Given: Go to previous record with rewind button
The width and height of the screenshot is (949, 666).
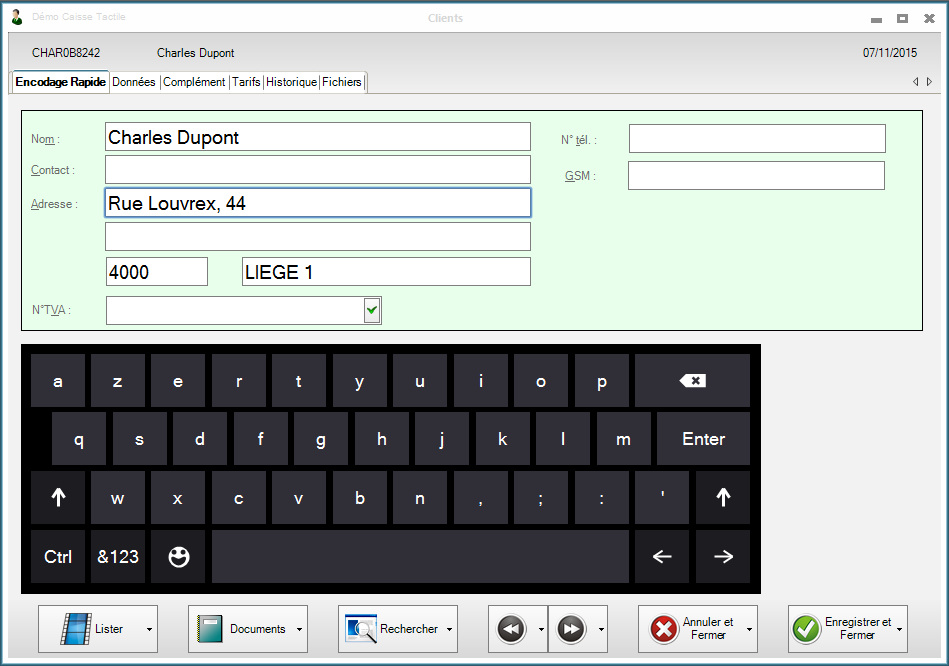Looking at the screenshot, I should click(511, 629).
